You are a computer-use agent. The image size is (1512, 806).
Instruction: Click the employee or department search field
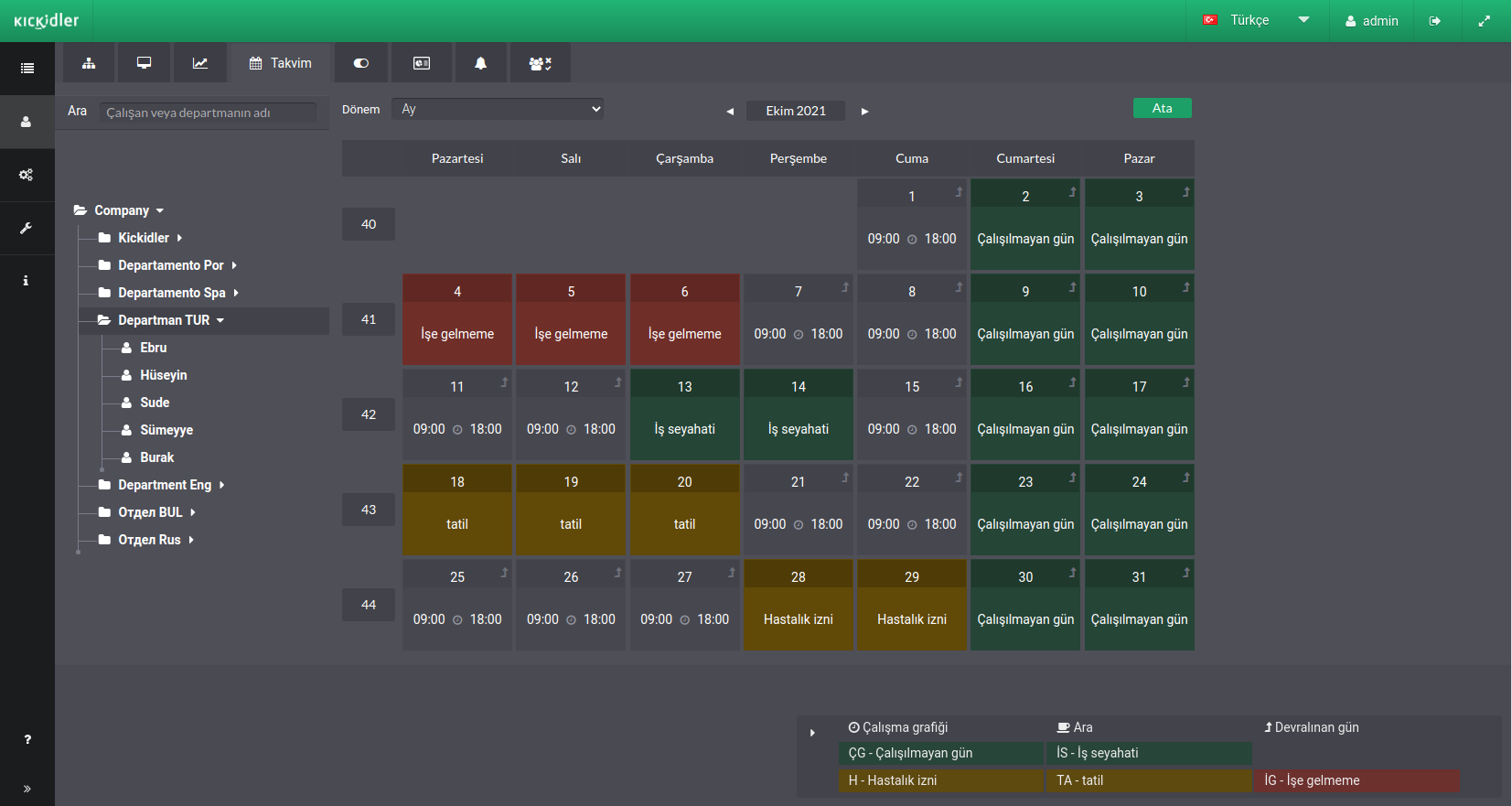pyautogui.click(x=209, y=113)
